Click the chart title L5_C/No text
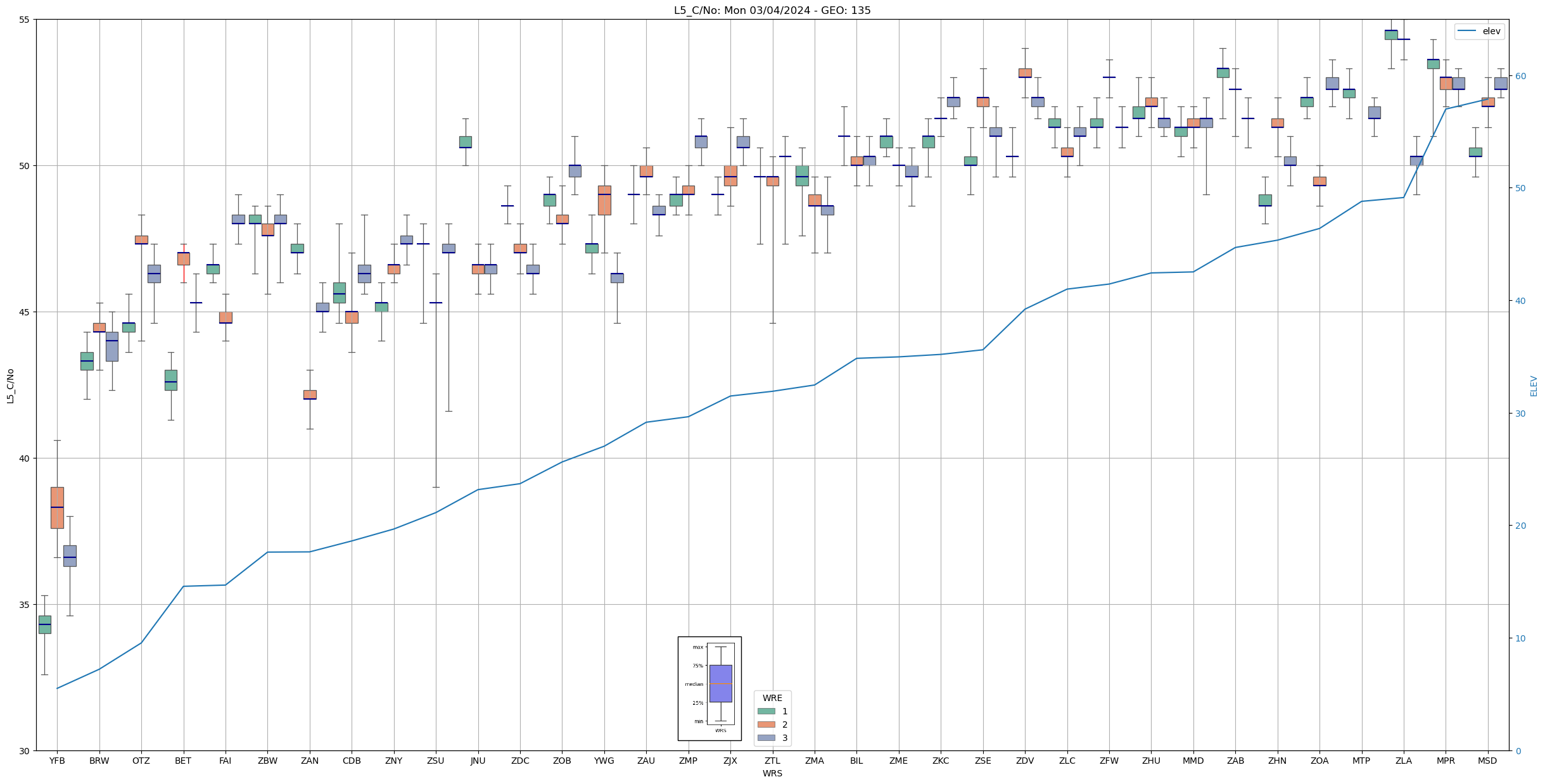 point(772,10)
